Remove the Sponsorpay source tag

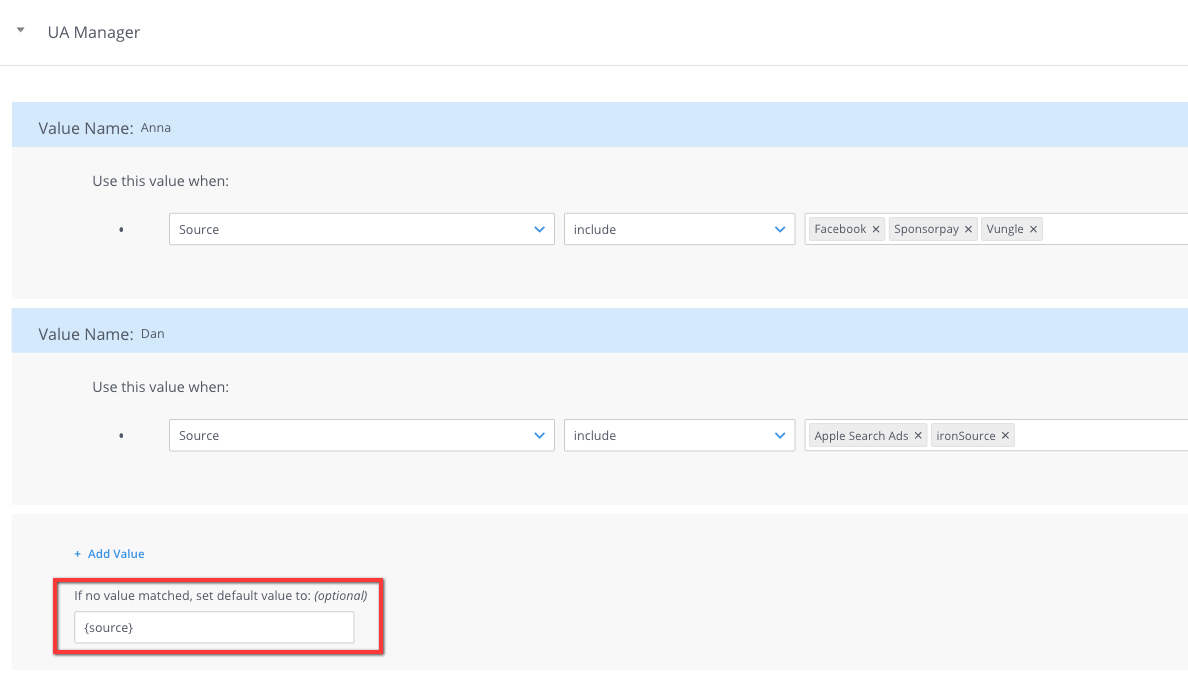(968, 228)
